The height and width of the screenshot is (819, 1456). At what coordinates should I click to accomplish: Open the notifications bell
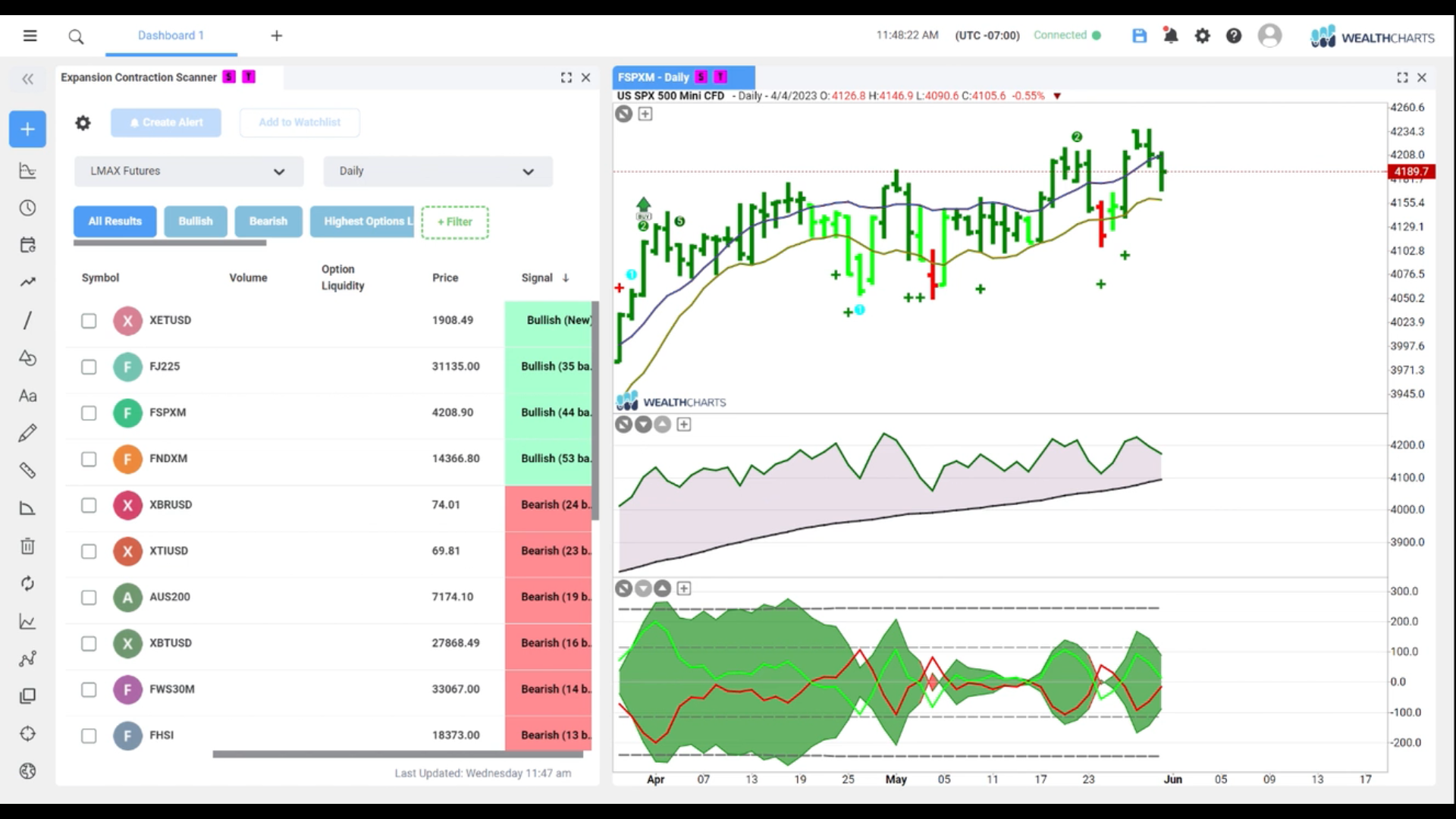coord(1171,36)
